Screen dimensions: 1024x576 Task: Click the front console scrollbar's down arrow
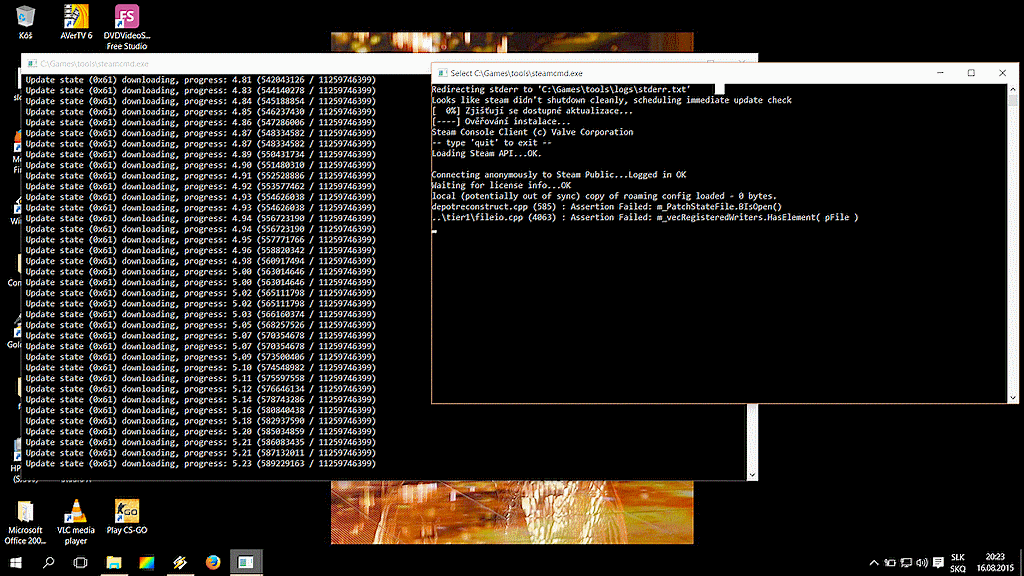[1013, 397]
